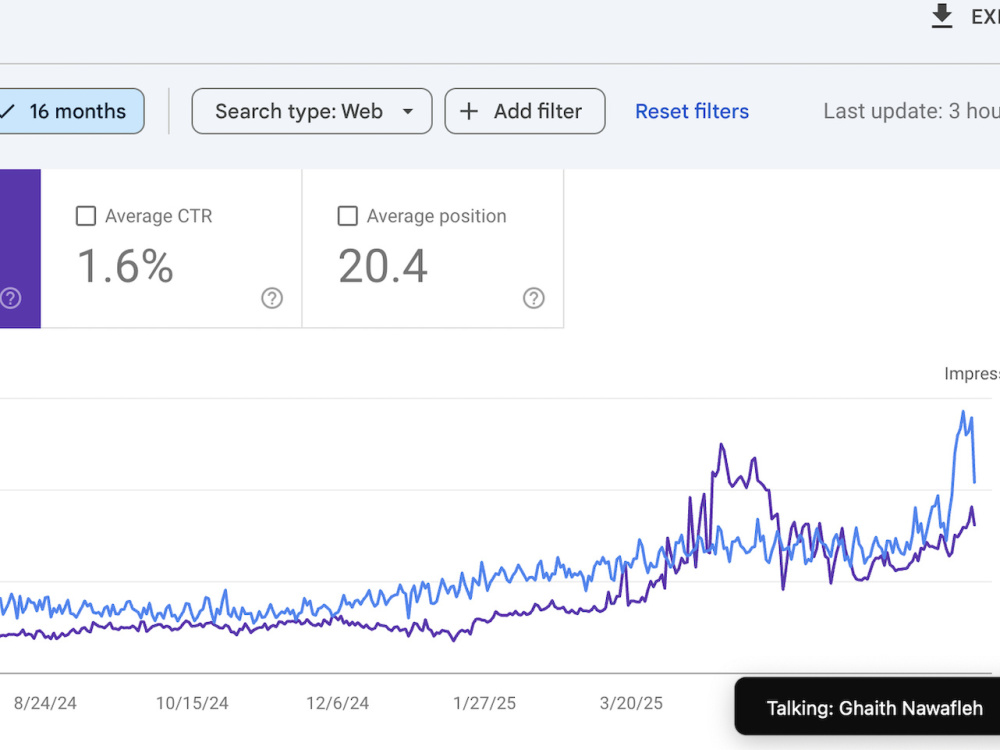This screenshot has height=750, width=1000.
Task: Click the 10/15/24 axis date label
Action: (x=192, y=703)
